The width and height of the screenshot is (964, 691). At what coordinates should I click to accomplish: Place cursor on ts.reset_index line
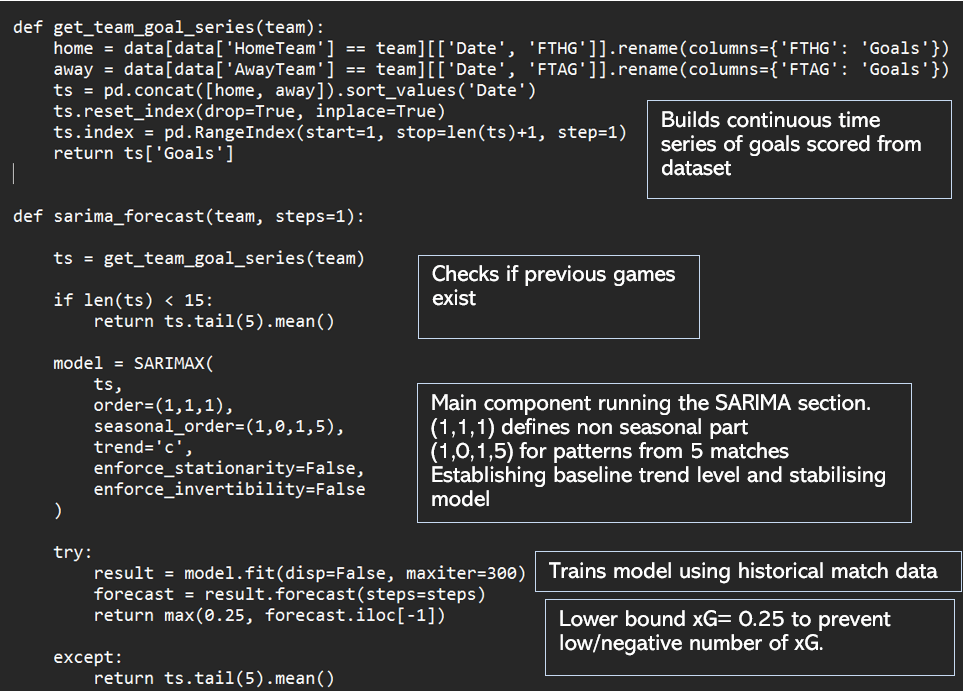[249, 111]
